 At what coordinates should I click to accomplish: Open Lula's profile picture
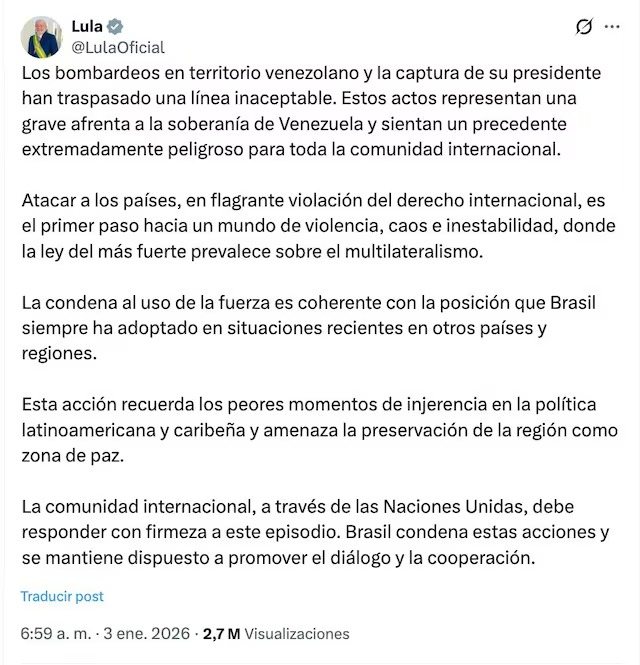41,37
